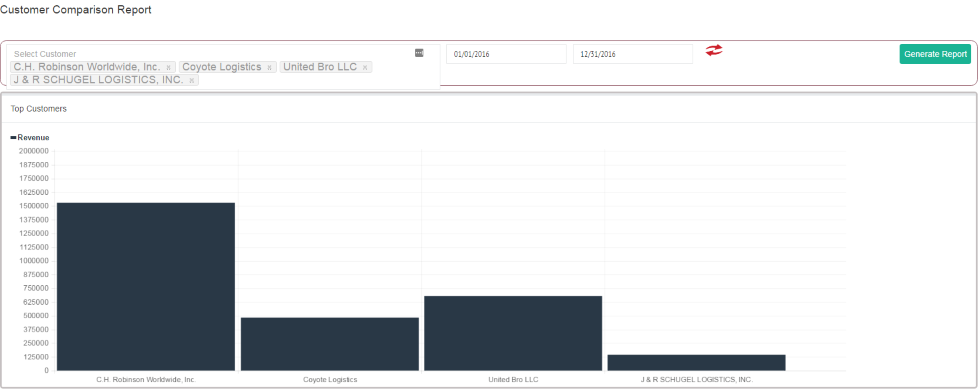Click the 2000000 y-axis value

[x=34, y=151]
